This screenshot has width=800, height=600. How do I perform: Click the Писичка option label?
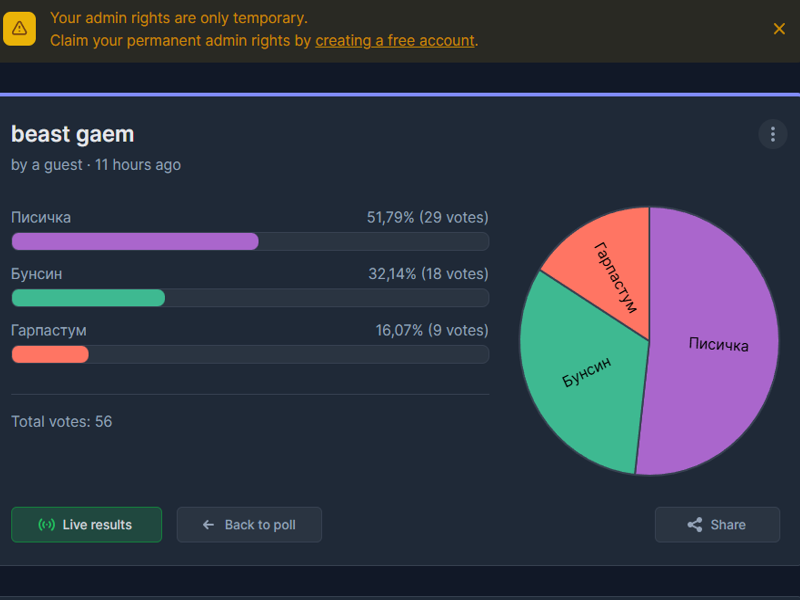(x=41, y=217)
